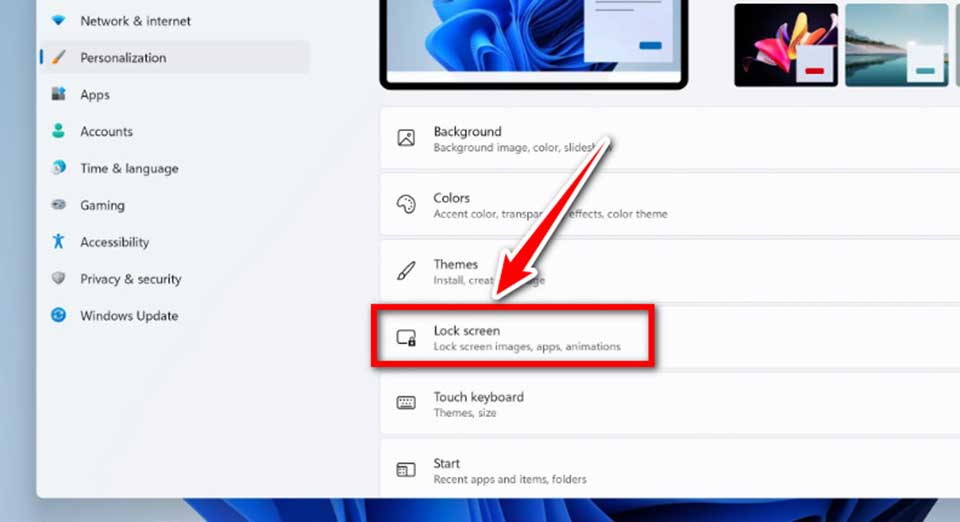This screenshot has width=960, height=522.
Task: Select the lake landscape theme thumbnail
Action: point(897,45)
